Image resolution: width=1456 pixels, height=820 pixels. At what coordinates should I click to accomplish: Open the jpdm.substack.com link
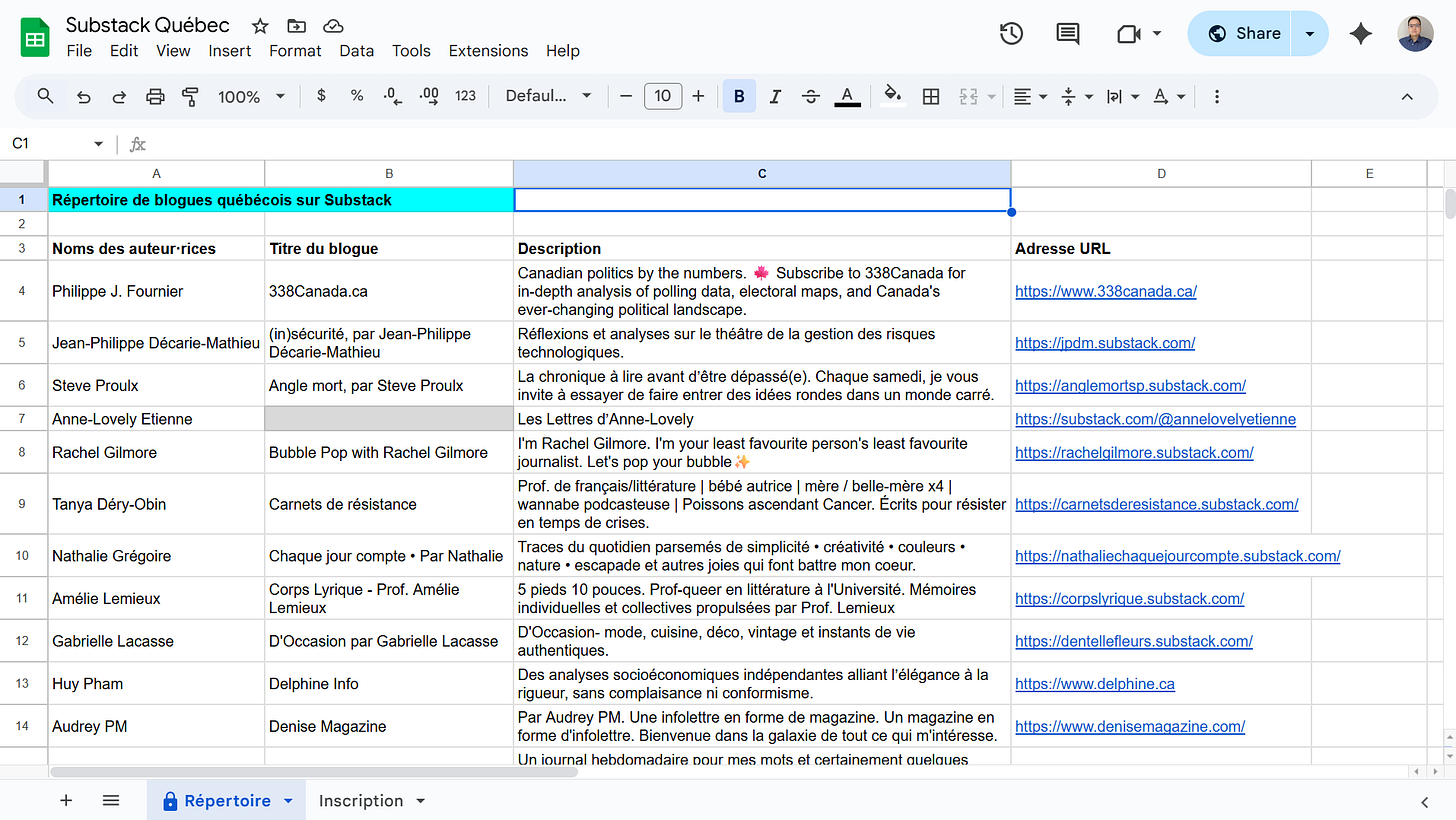(x=1105, y=342)
